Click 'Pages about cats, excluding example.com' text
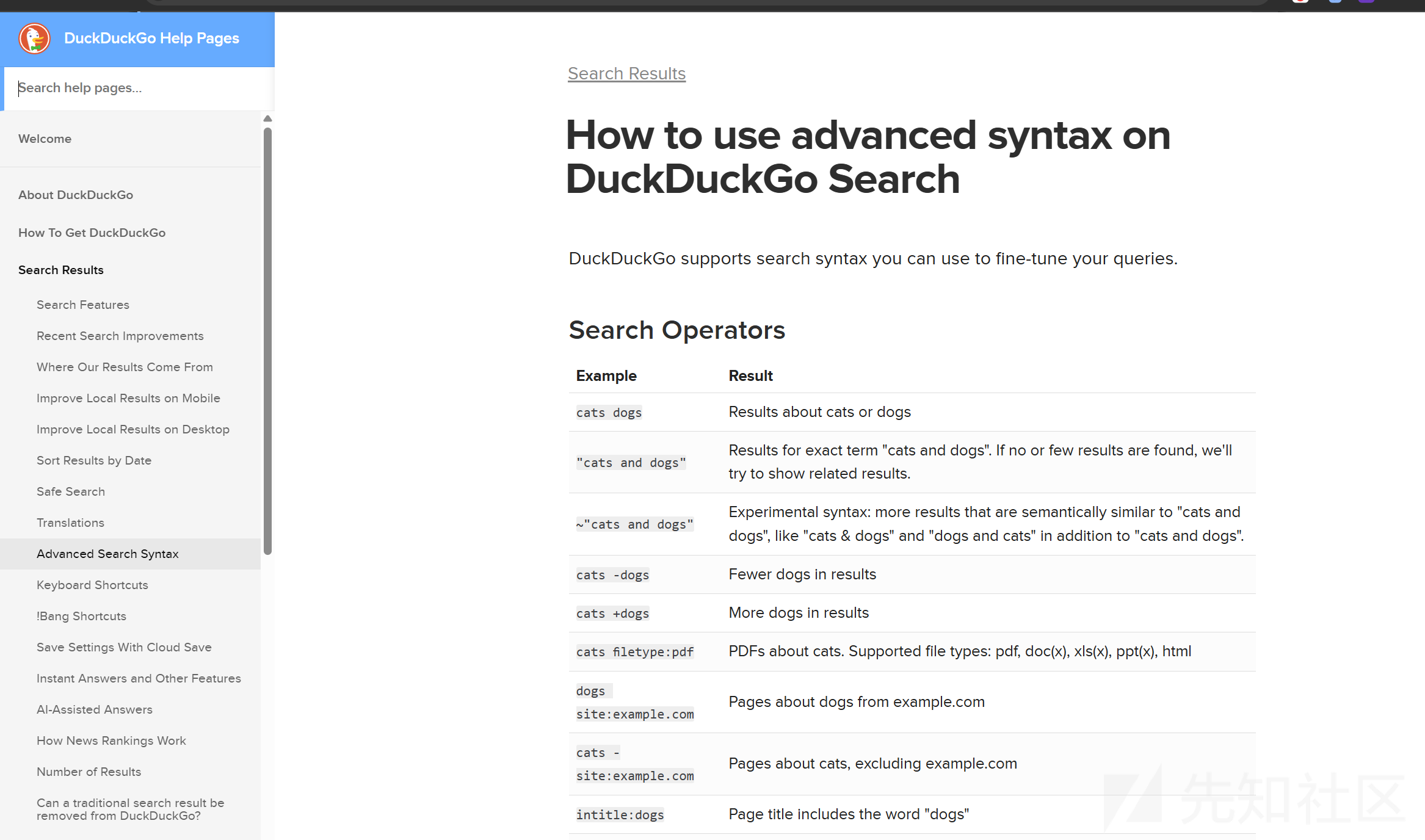Screen dimensions: 1425x840 pos(872,764)
